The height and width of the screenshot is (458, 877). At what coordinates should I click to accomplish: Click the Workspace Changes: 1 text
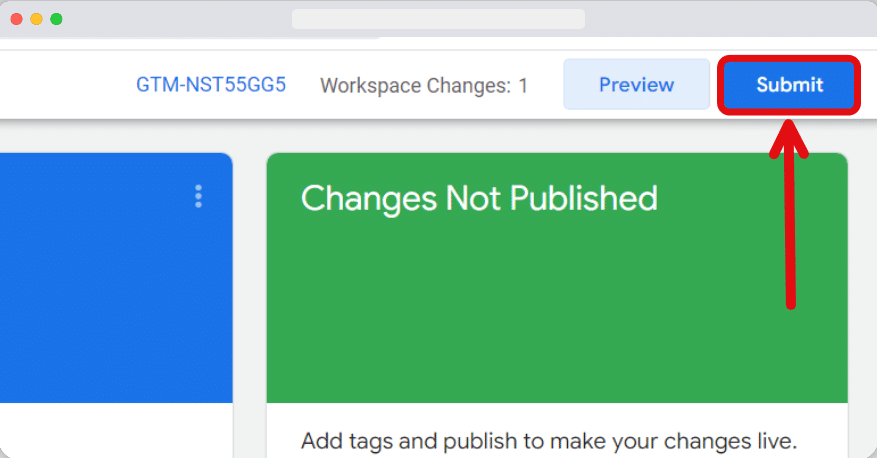click(424, 86)
